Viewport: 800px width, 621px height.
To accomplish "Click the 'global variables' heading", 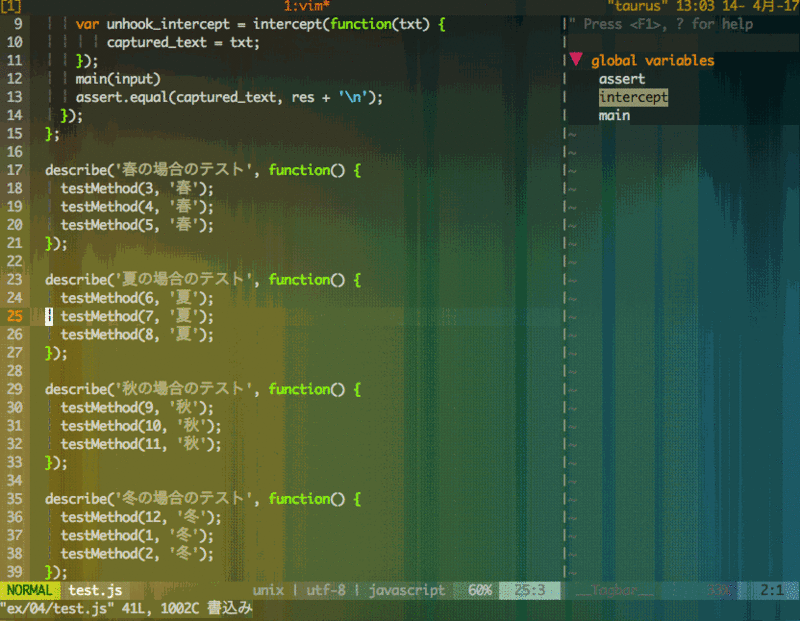I will tap(653, 61).
